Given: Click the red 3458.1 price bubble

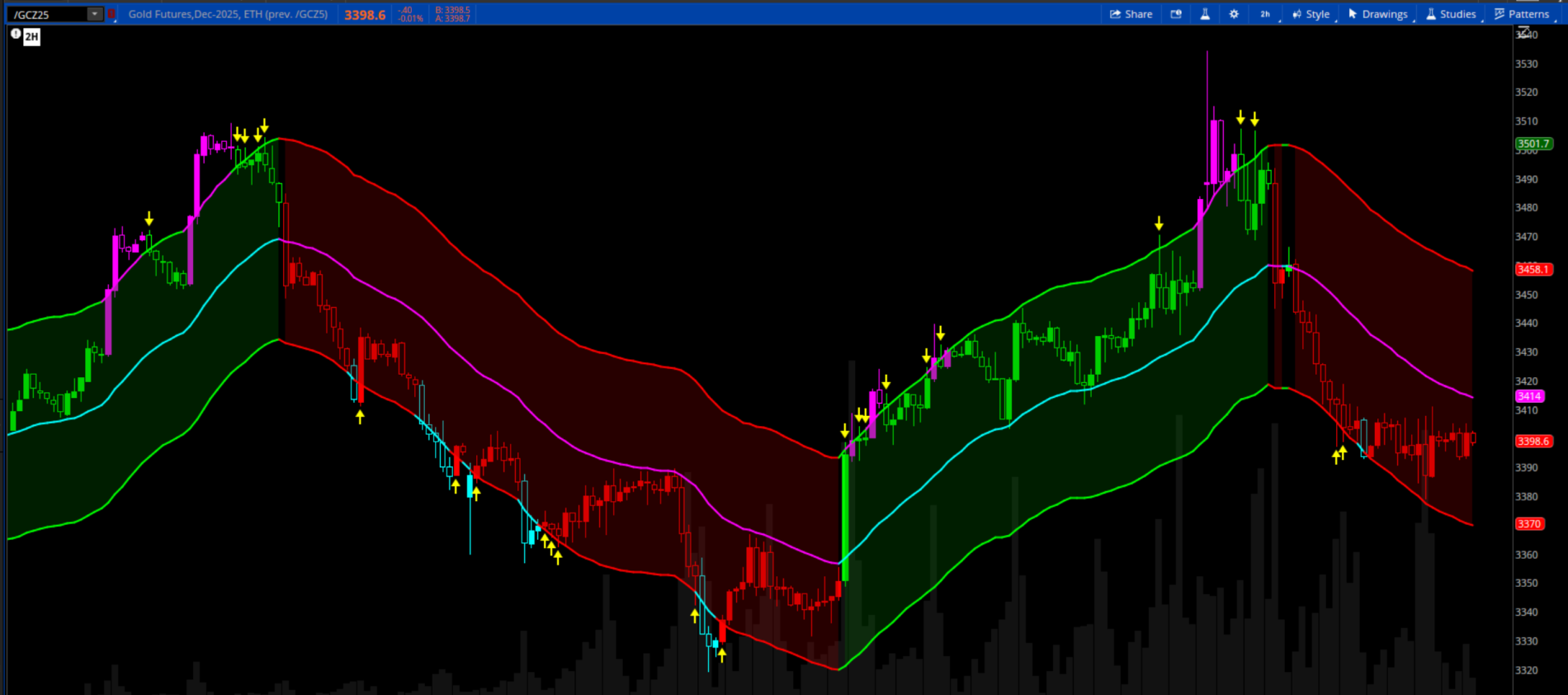Looking at the screenshot, I should [1533, 269].
